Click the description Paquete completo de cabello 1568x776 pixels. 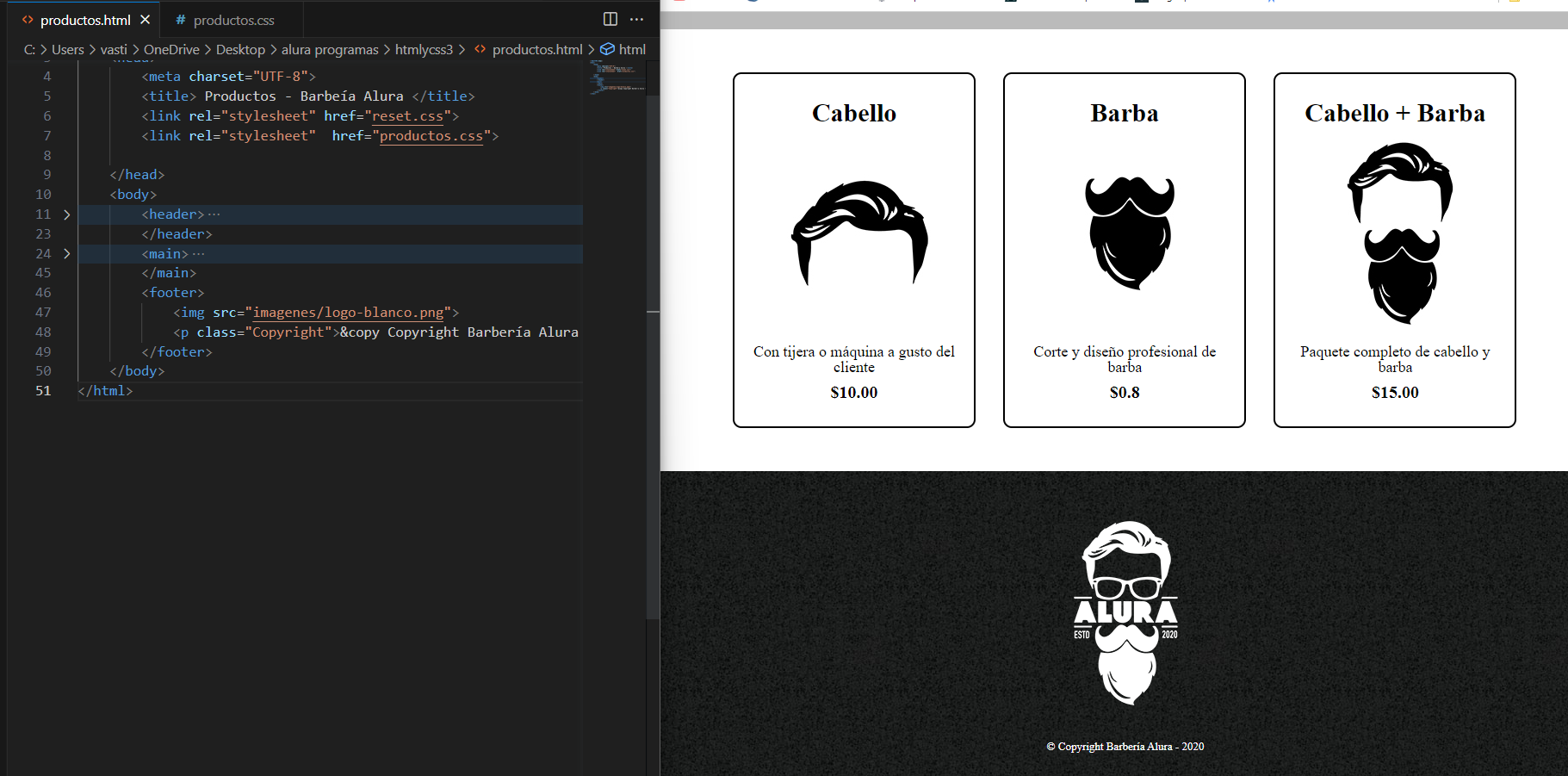[x=1395, y=359]
